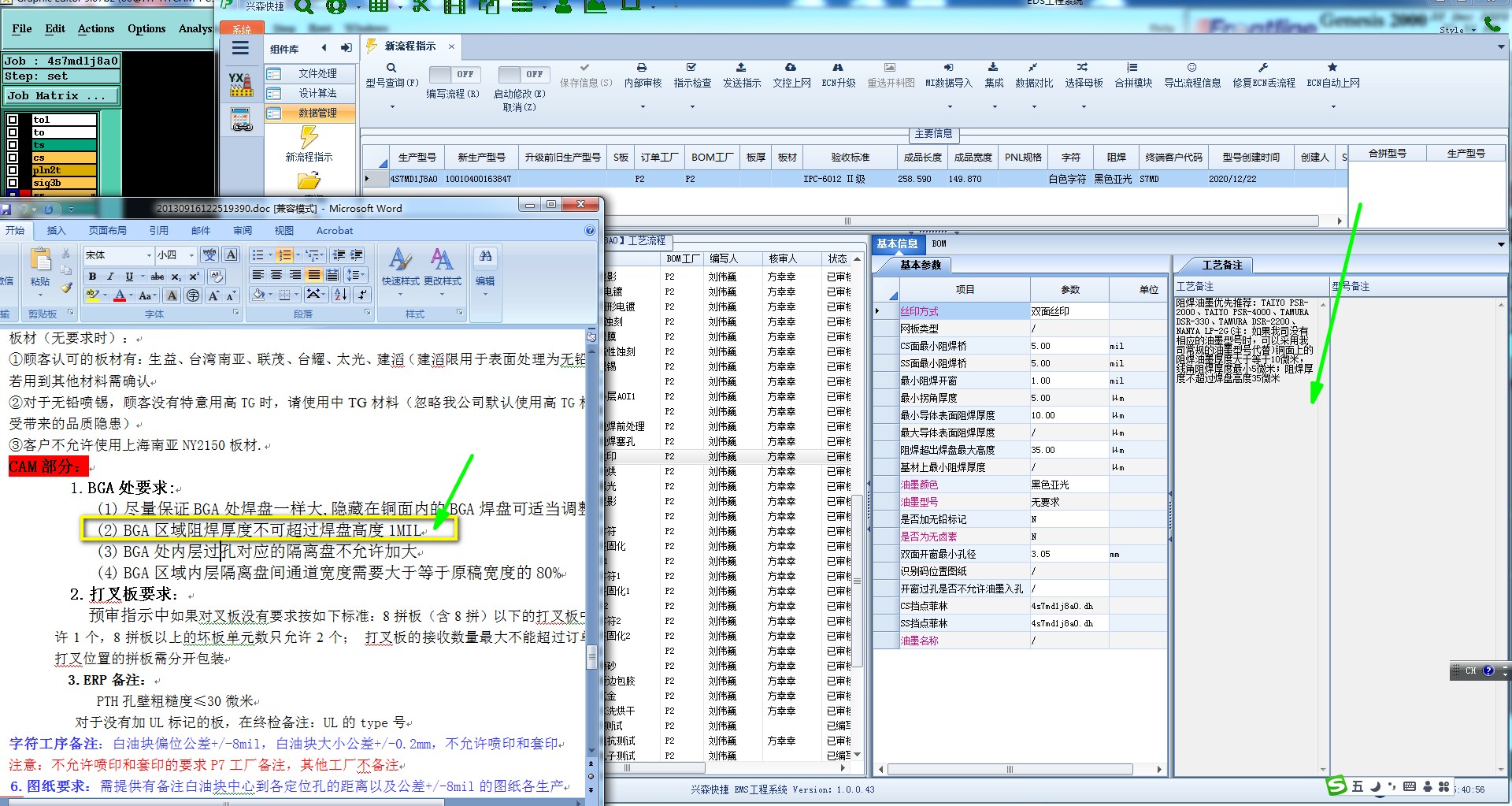Toggle show paragraph marks in Word
This screenshot has width=1512, height=806.
pyautogui.click(x=361, y=295)
